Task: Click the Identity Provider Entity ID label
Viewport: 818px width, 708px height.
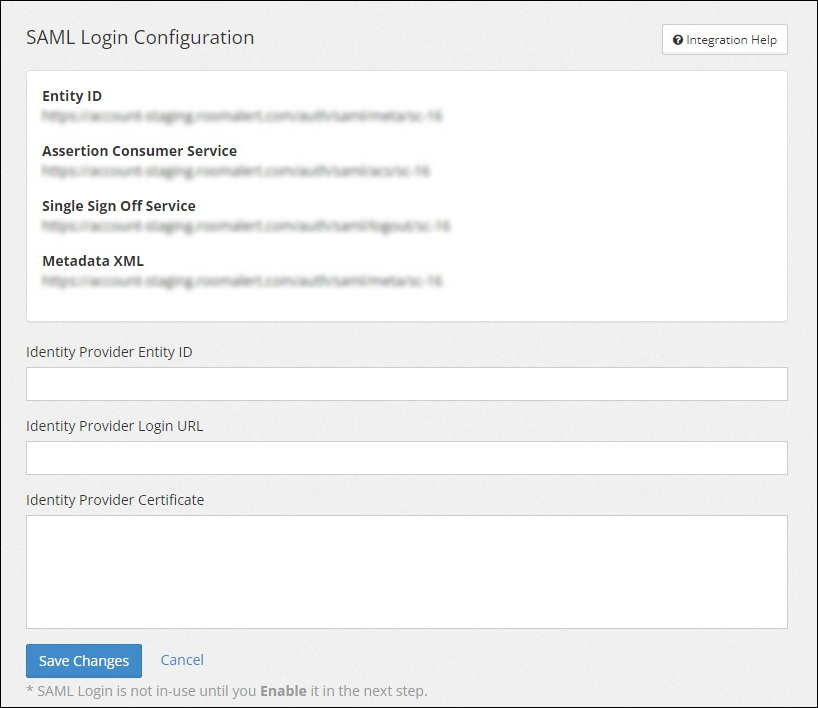Action: [x=109, y=352]
